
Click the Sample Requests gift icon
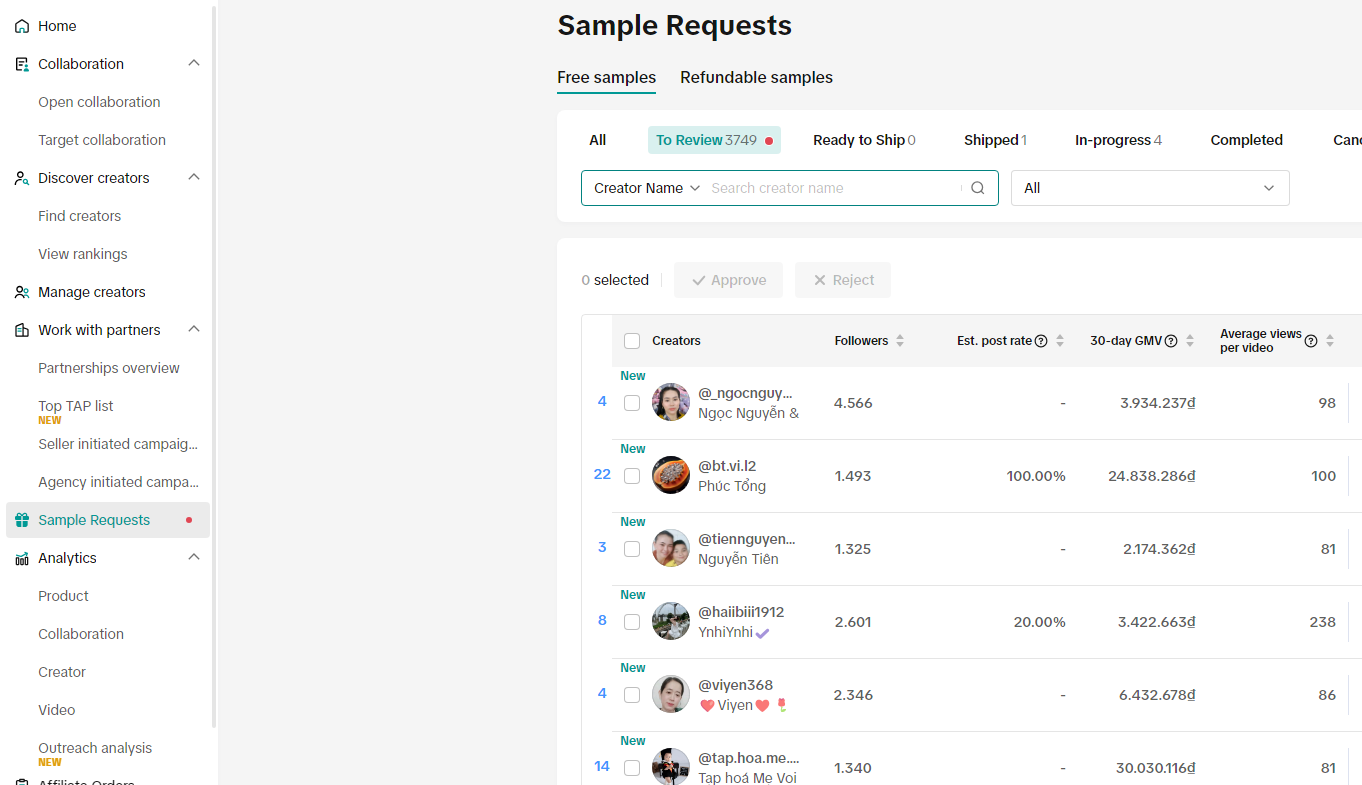pos(22,520)
